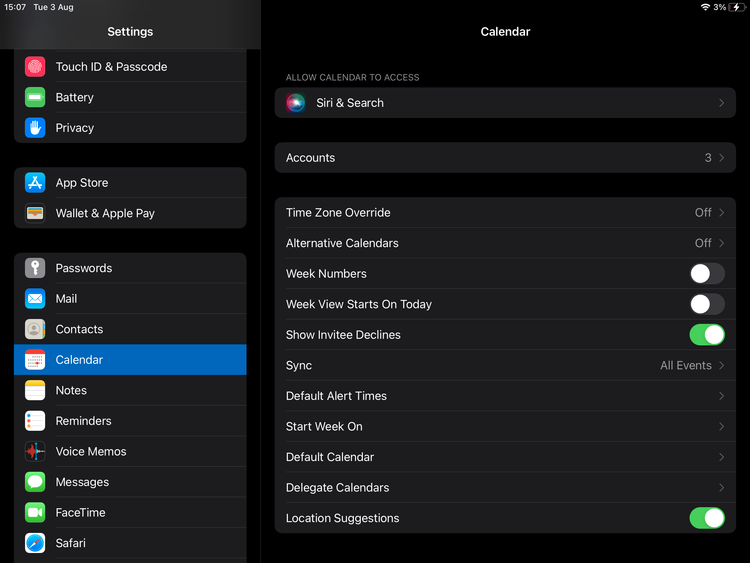
Task: Tap the Touch ID & Passcode fingerprint icon
Action: [x=35, y=66]
